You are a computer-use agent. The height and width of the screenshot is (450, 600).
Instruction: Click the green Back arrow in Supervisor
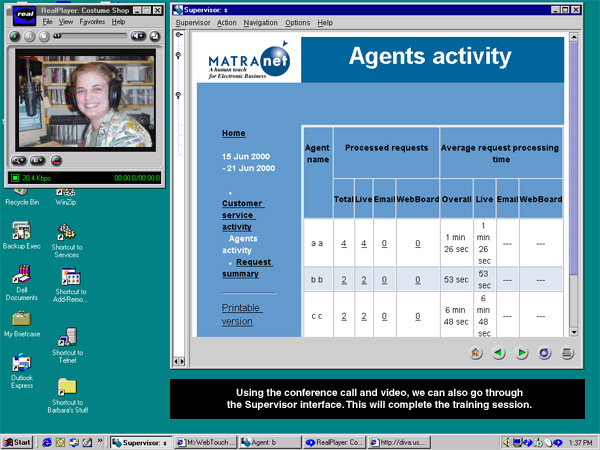pyautogui.click(x=498, y=353)
